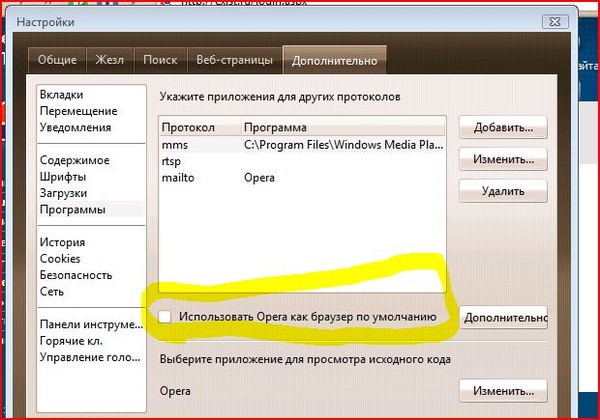Switch to the Веб-страницы tab

[x=235, y=60]
